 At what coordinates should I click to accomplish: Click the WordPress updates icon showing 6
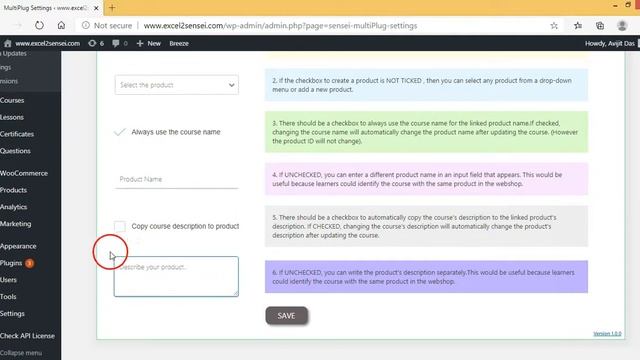[96, 43]
